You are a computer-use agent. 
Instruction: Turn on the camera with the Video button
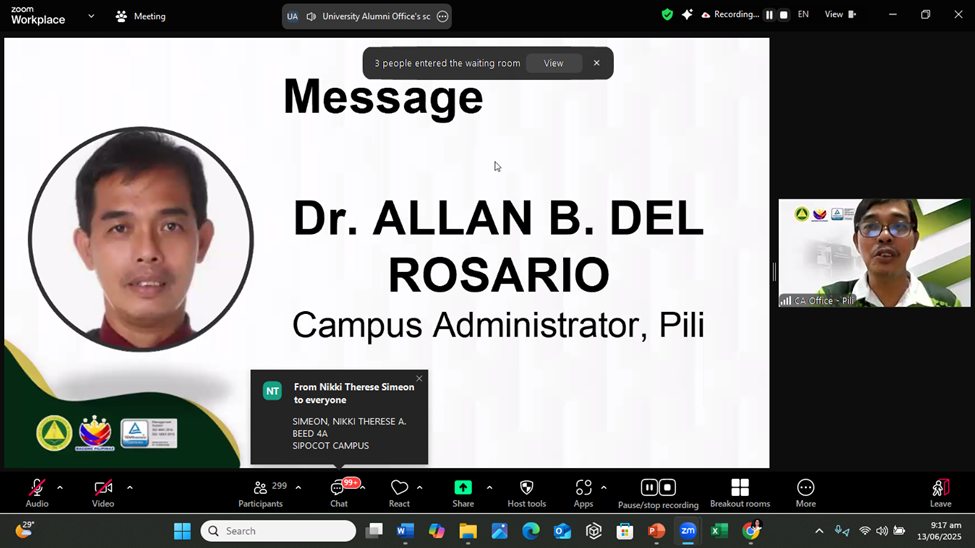(x=103, y=488)
